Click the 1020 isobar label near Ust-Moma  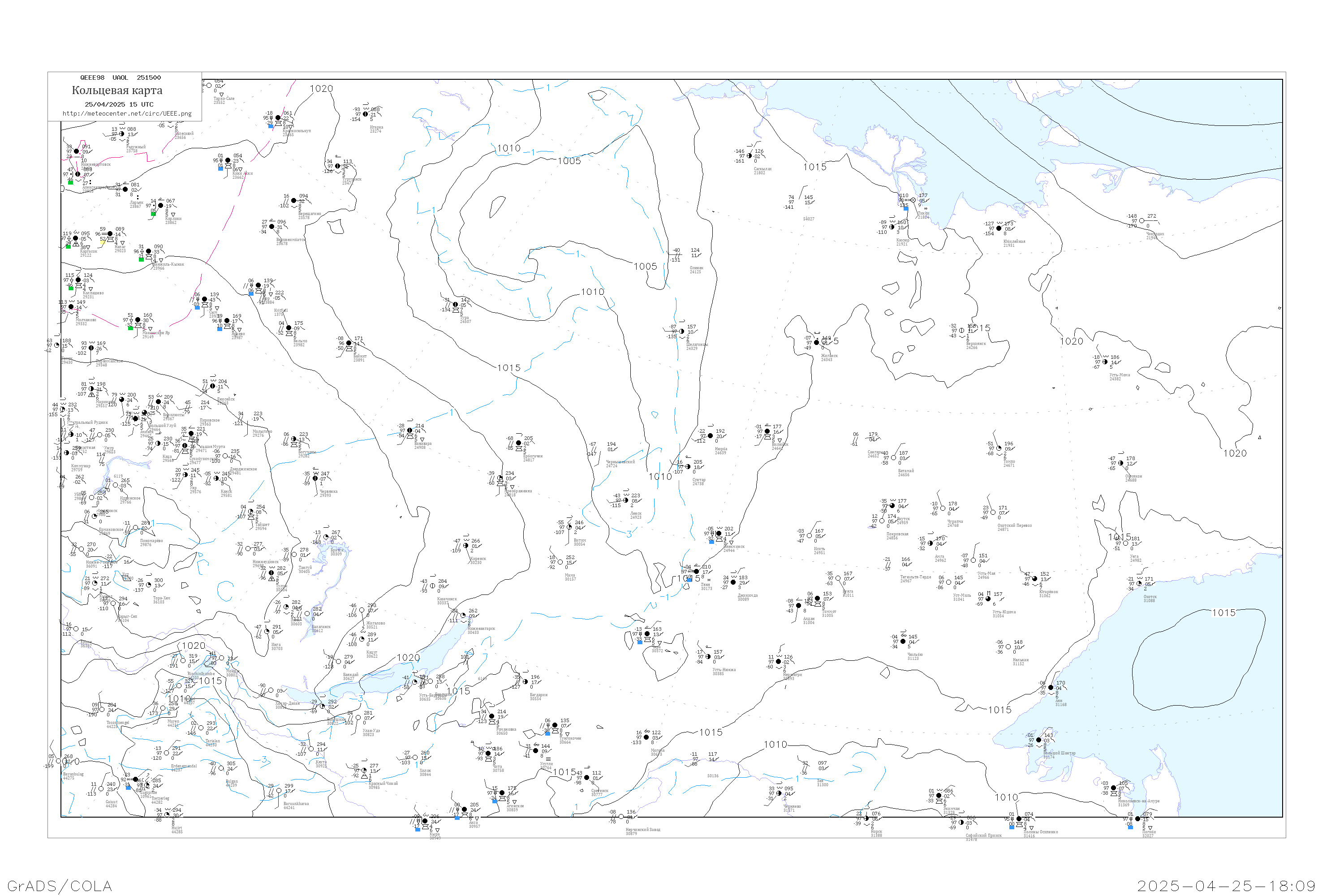click(x=1072, y=341)
